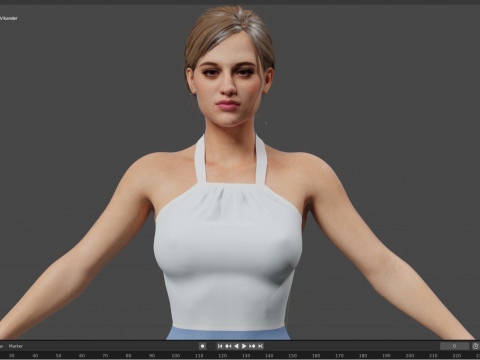This screenshot has width=480, height=360.
Task: Jump to the timeline start frame
Action: [220, 346]
